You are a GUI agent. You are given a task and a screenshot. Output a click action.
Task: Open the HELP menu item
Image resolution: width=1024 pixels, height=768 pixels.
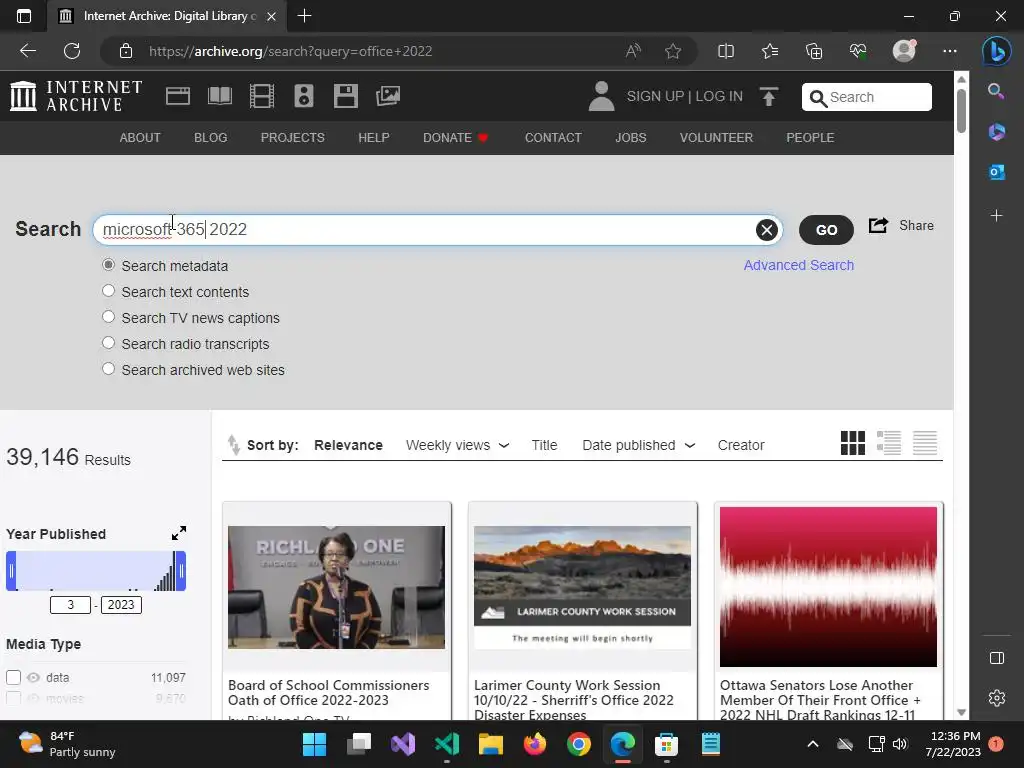tap(374, 138)
